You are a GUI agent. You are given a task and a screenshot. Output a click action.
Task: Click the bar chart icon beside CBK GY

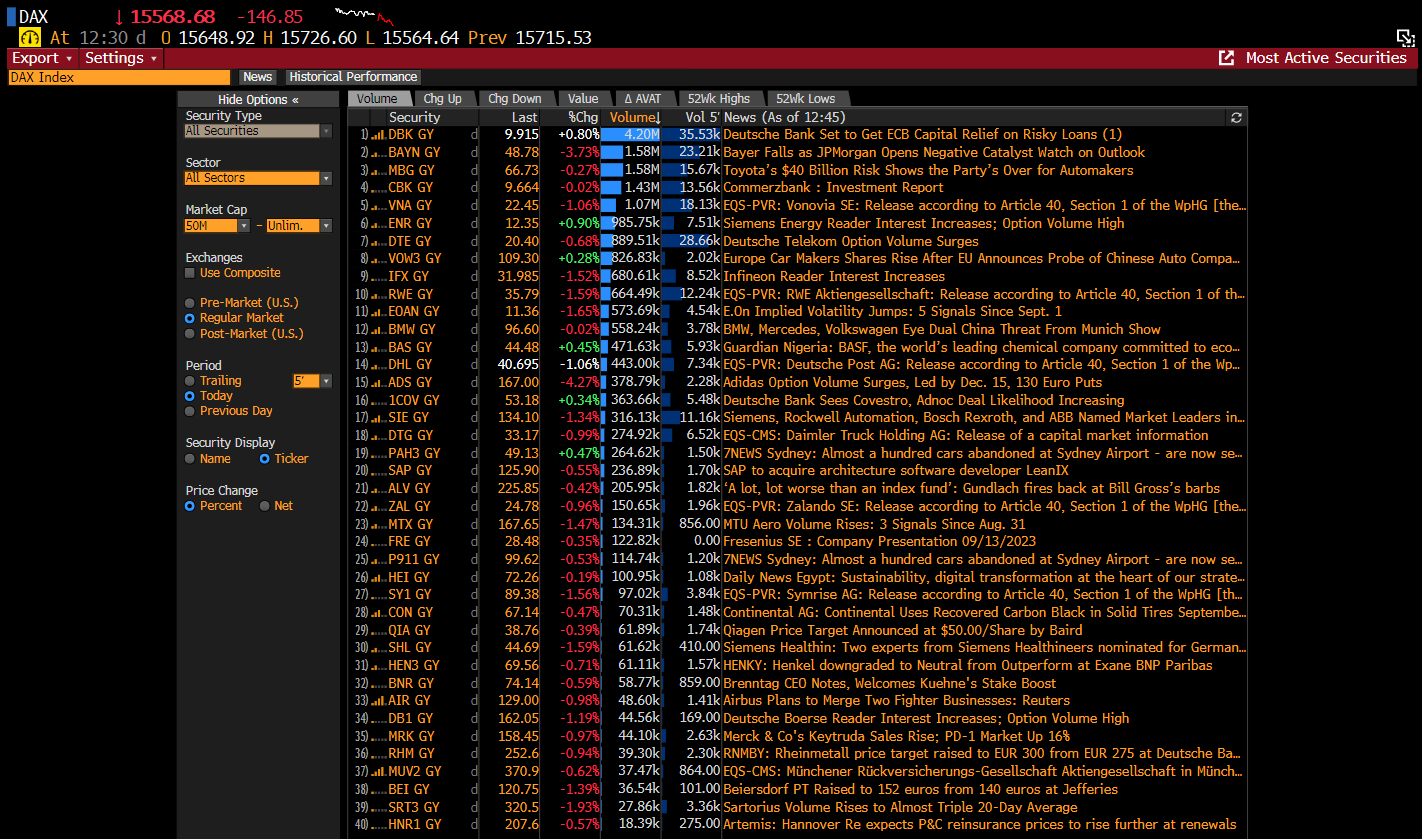point(378,187)
